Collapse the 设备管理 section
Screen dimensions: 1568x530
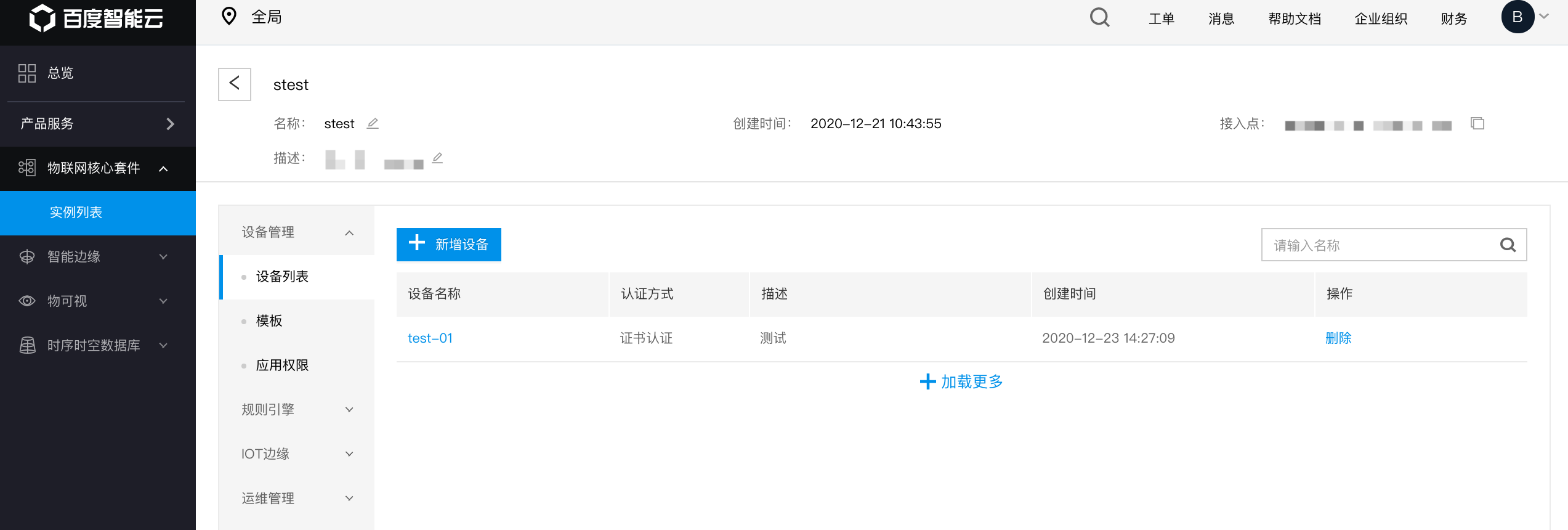coord(297,232)
